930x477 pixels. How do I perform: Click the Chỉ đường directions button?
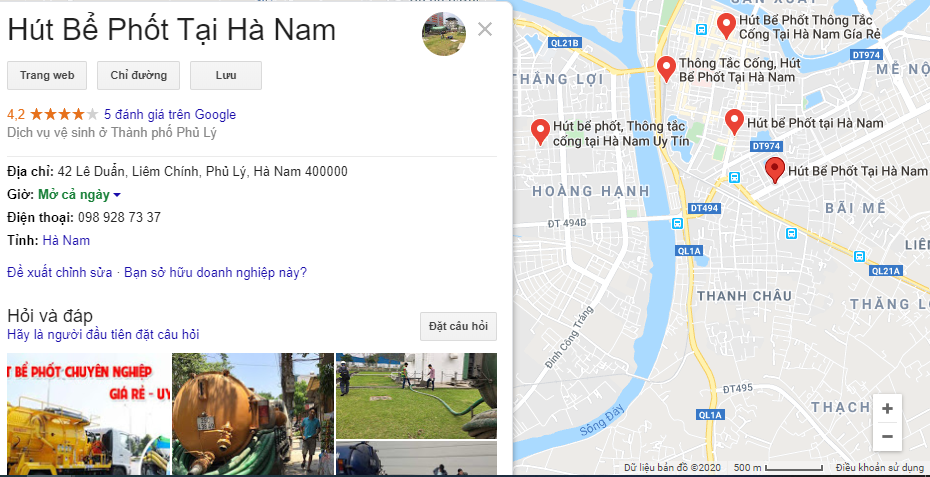point(138,75)
